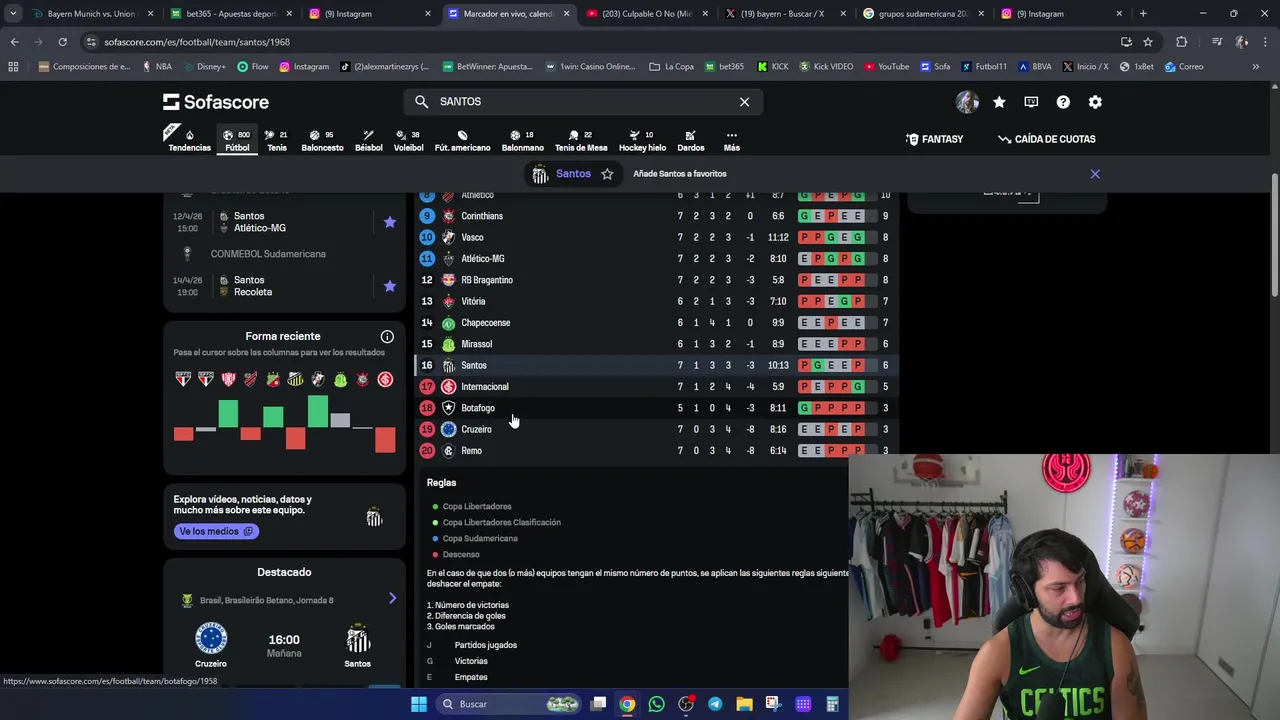Open highlighted Santos row in standings
Image resolution: width=1280 pixels, height=720 pixels.
(x=655, y=365)
